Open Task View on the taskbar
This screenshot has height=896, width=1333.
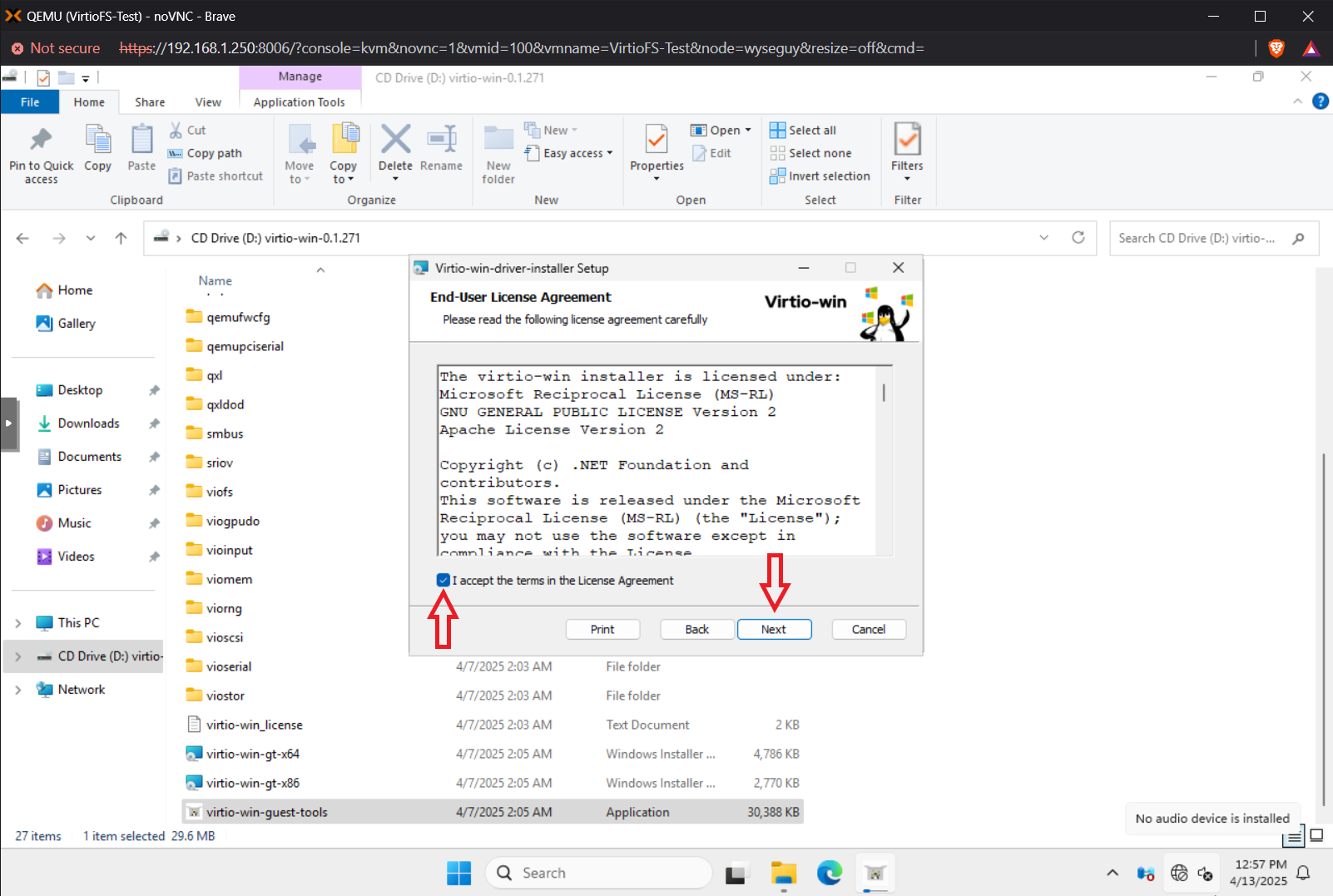pyautogui.click(x=736, y=874)
